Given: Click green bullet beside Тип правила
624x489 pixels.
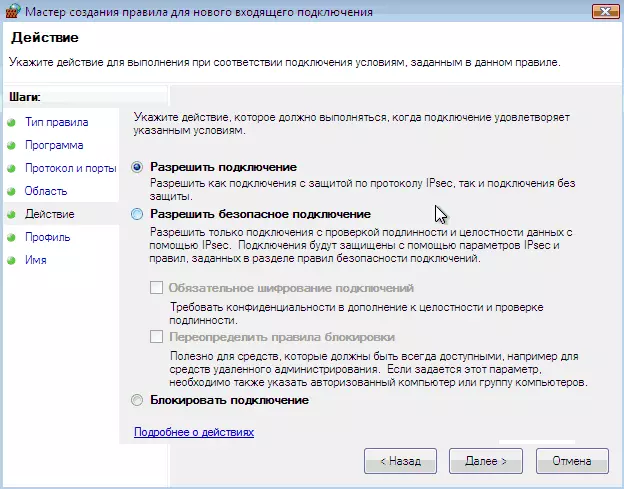Looking at the screenshot, I should coord(11,122).
